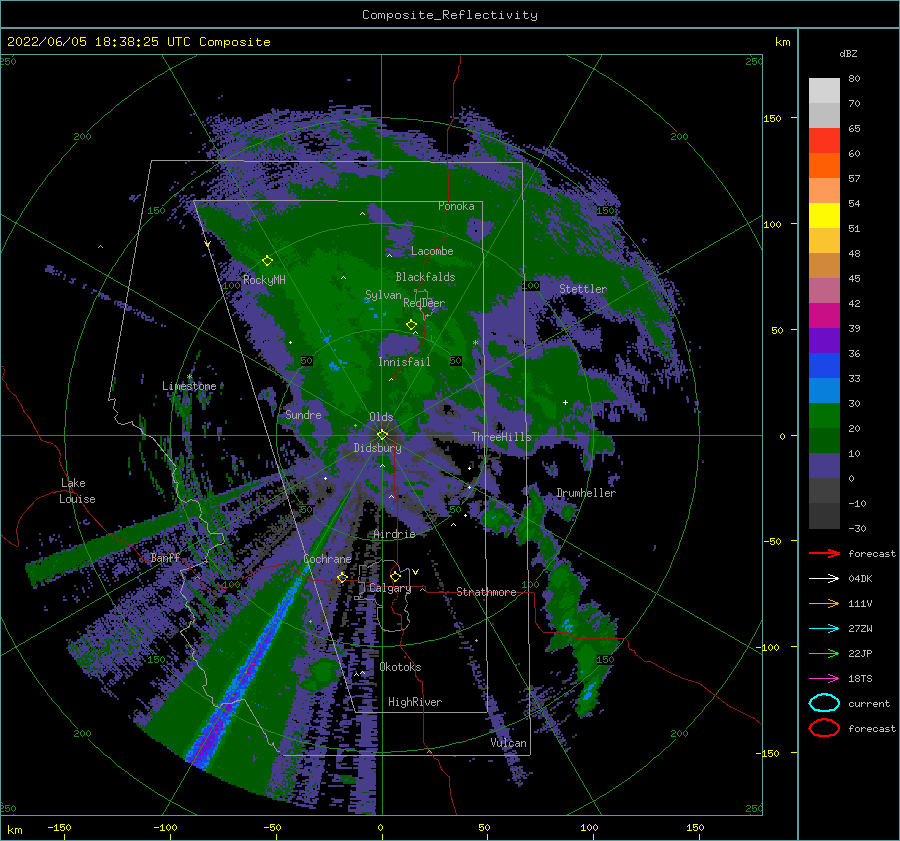900x841 pixels.
Task: Click the Lacombe city label
Action: click(432, 251)
